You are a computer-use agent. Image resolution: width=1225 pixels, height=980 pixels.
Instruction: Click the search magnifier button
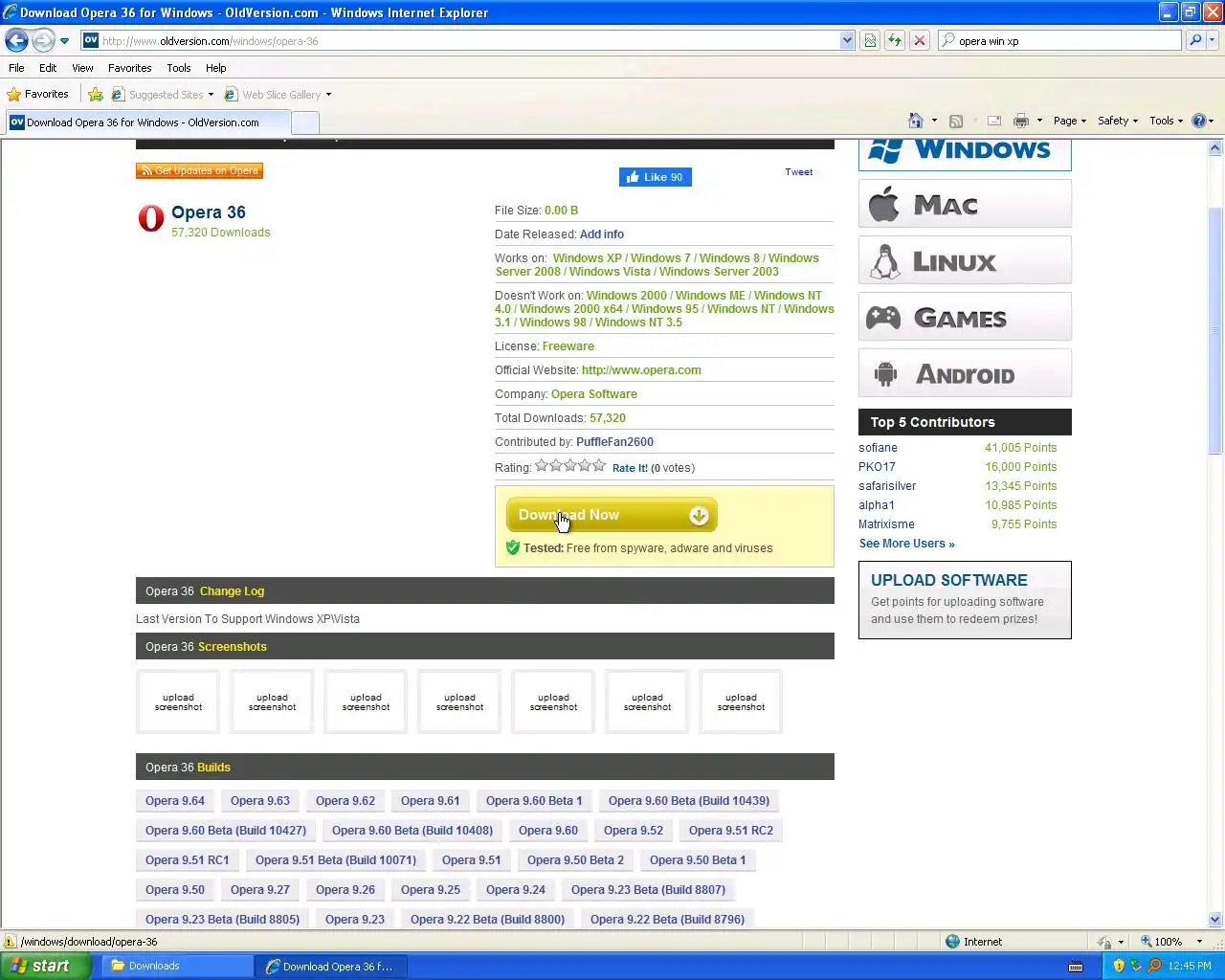[x=1195, y=40]
